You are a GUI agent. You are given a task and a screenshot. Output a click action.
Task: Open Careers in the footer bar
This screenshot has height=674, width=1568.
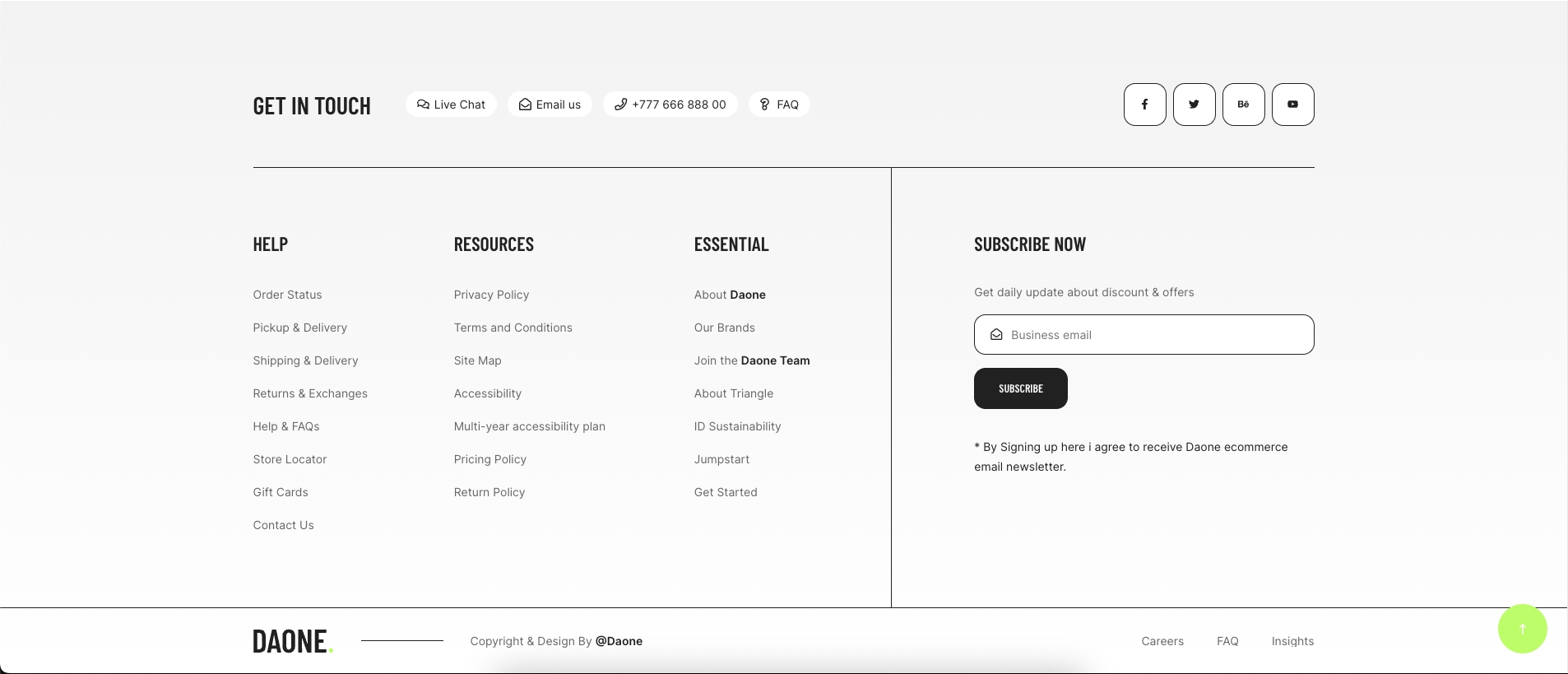[x=1162, y=641]
